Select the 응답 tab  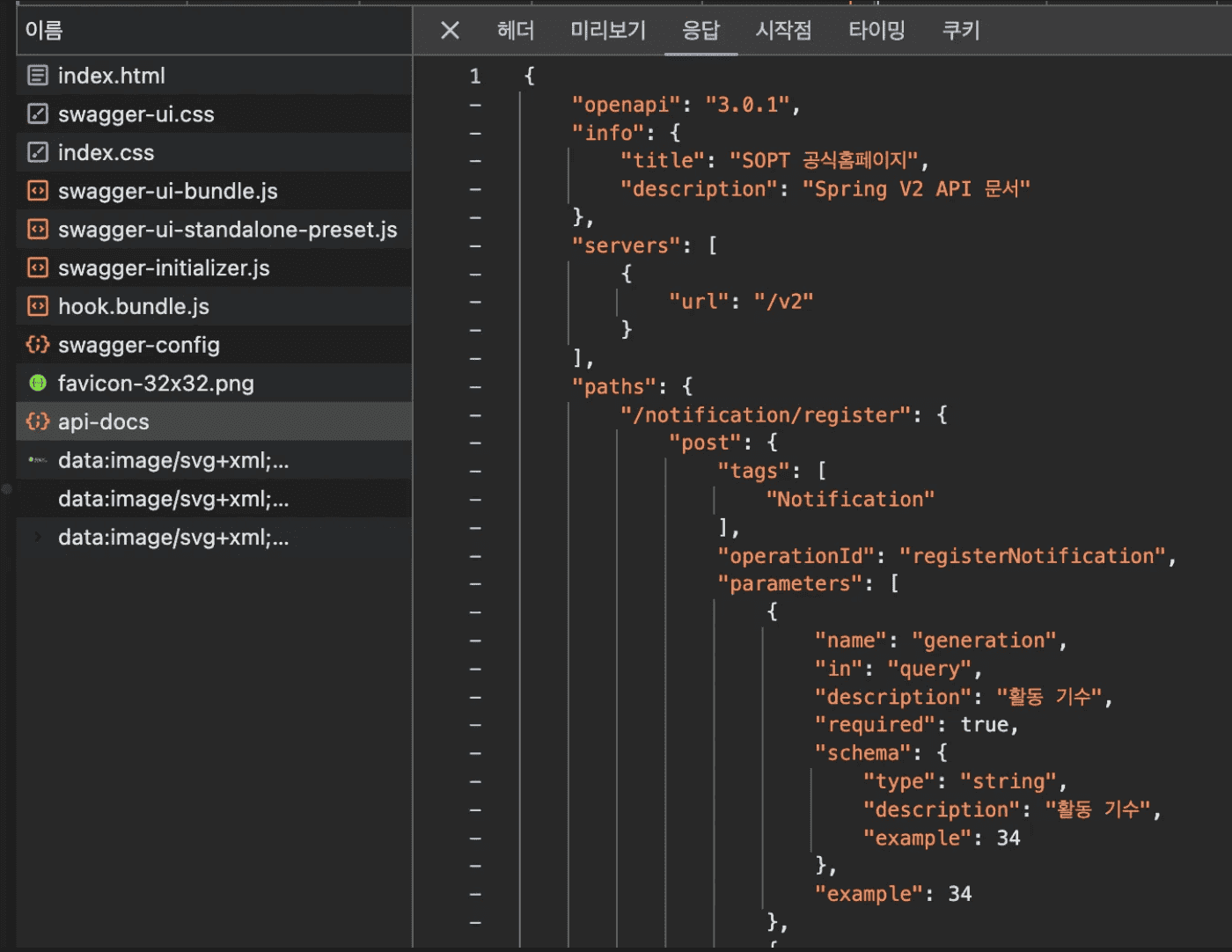coord(700,31)
